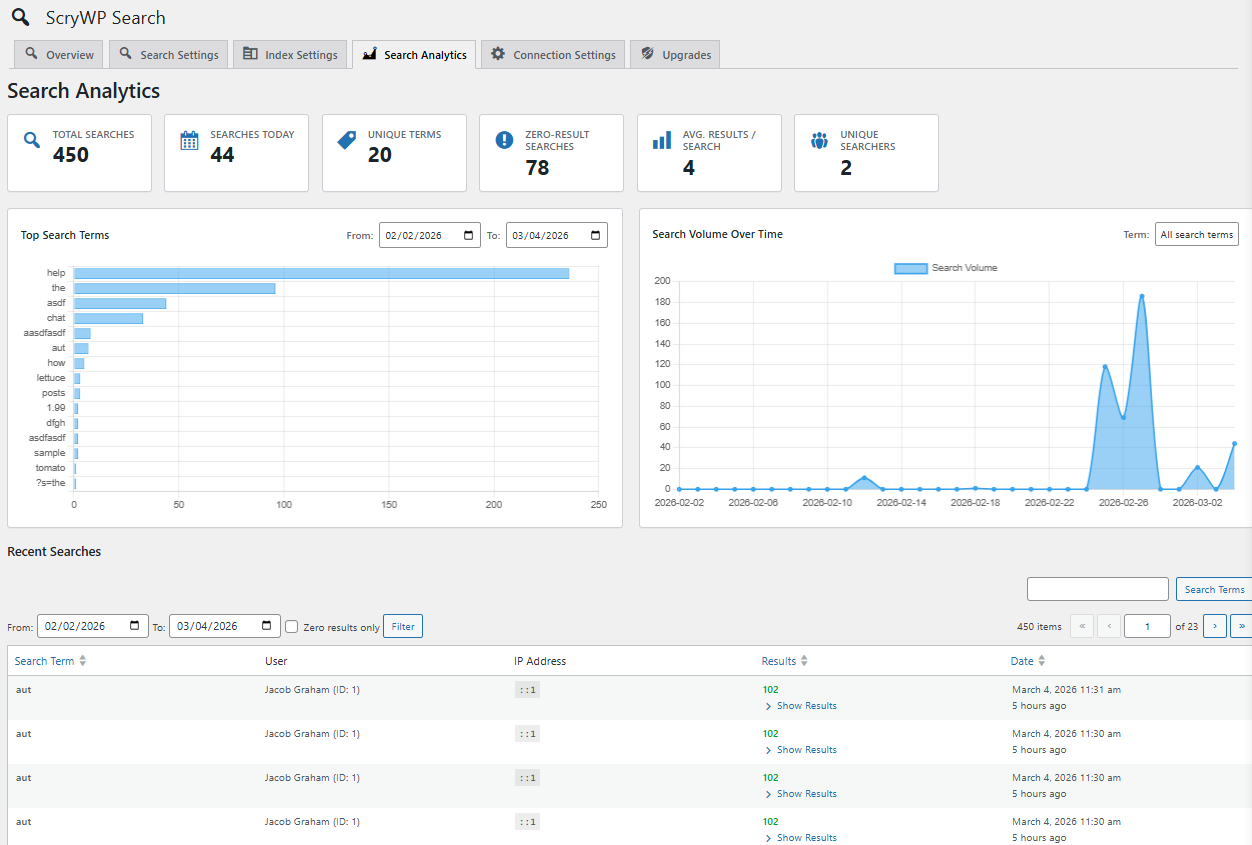Image resolution: width=1252 pixels, height=845 pixels.
Task: Toggle the Search Volume legend swatch
Action: click(x=910, y=268)
